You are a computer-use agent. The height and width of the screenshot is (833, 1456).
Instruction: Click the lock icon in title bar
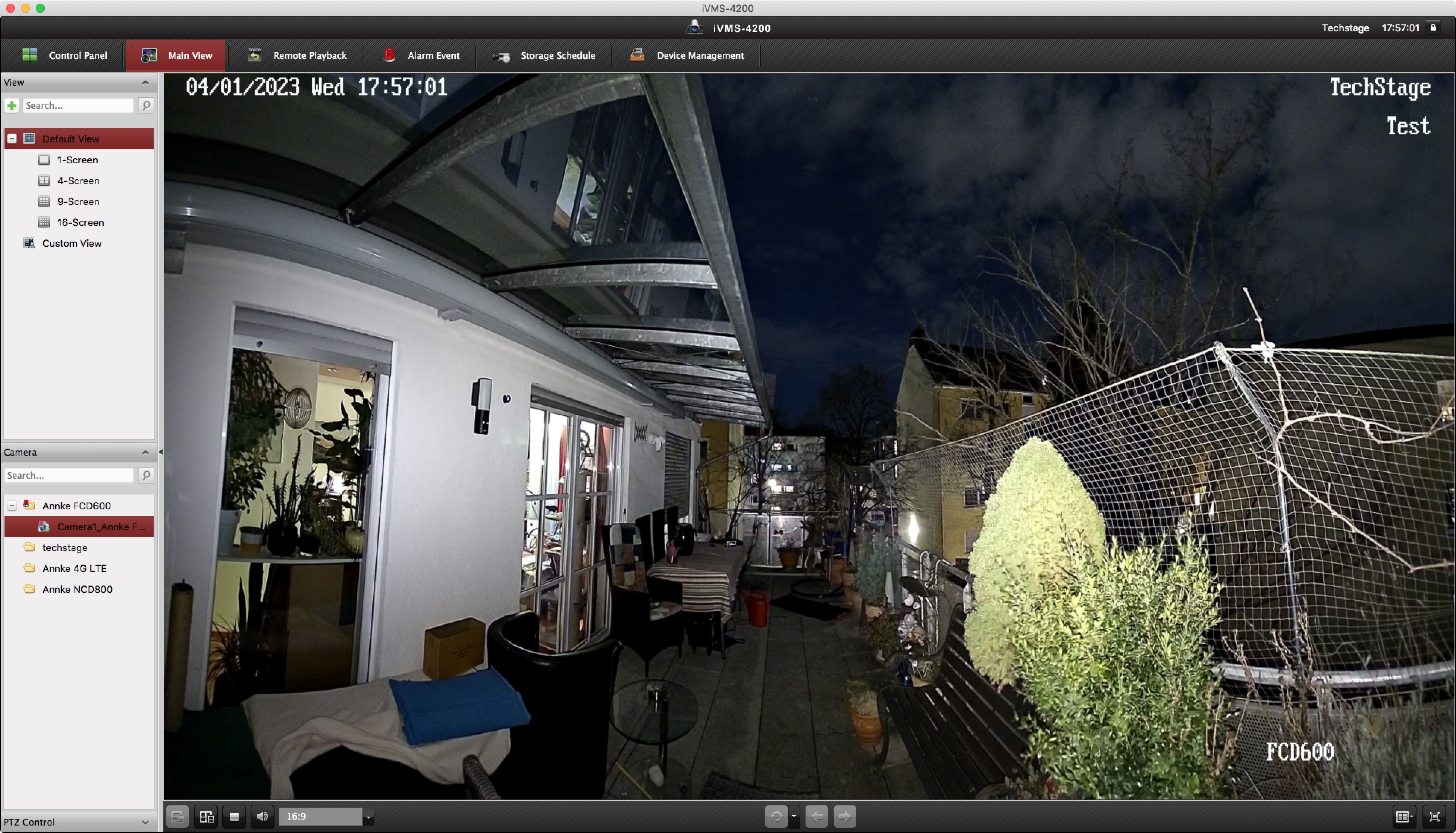(x=1434, y=28)
